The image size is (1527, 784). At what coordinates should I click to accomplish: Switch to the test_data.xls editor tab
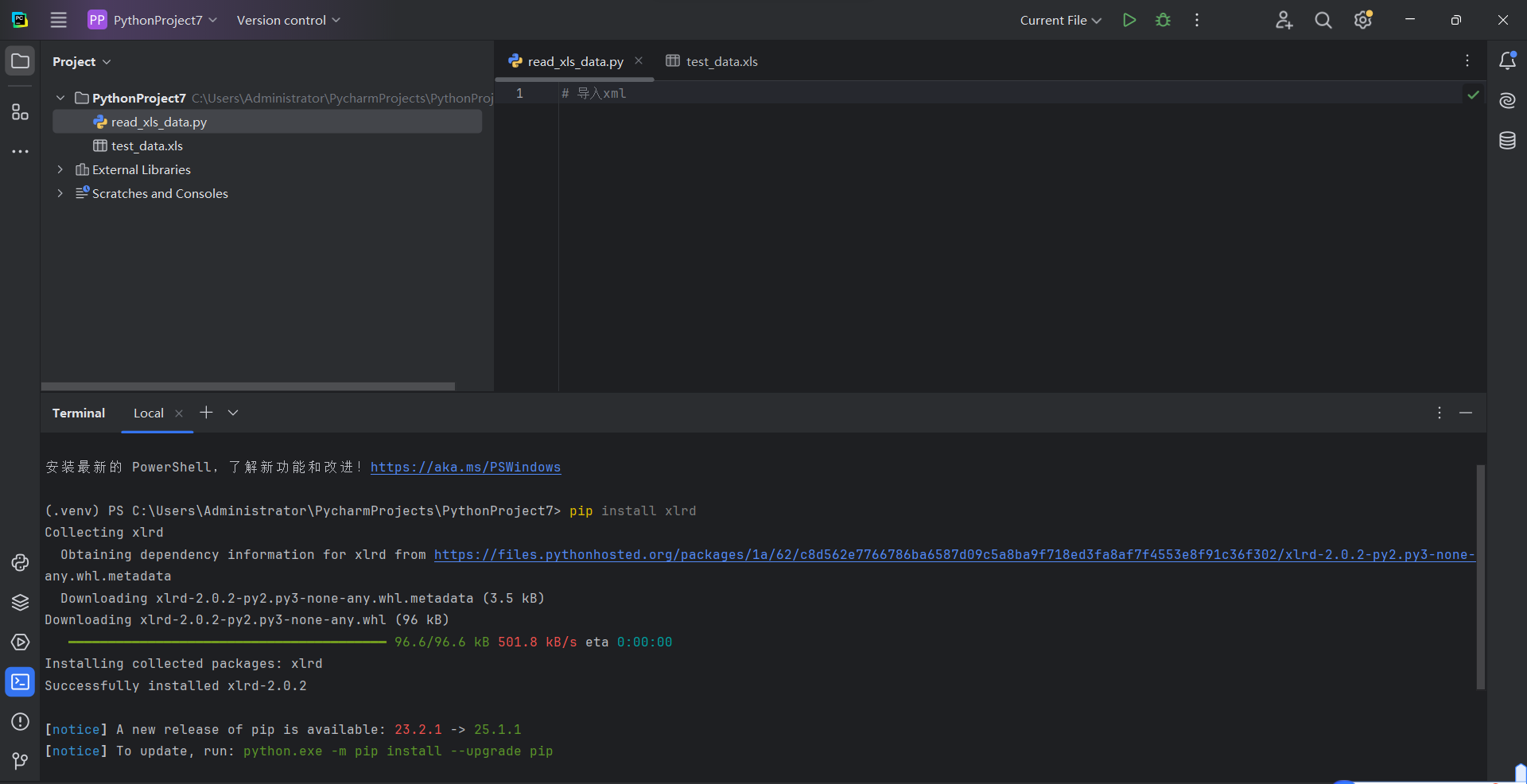pyautogui.click(x=720, y=61)
